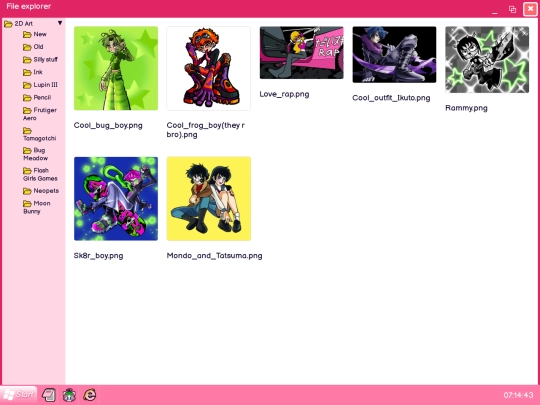Open the Pencil folder icon
This screenshot has height=405, width=540.
click(x=27, y=98)
